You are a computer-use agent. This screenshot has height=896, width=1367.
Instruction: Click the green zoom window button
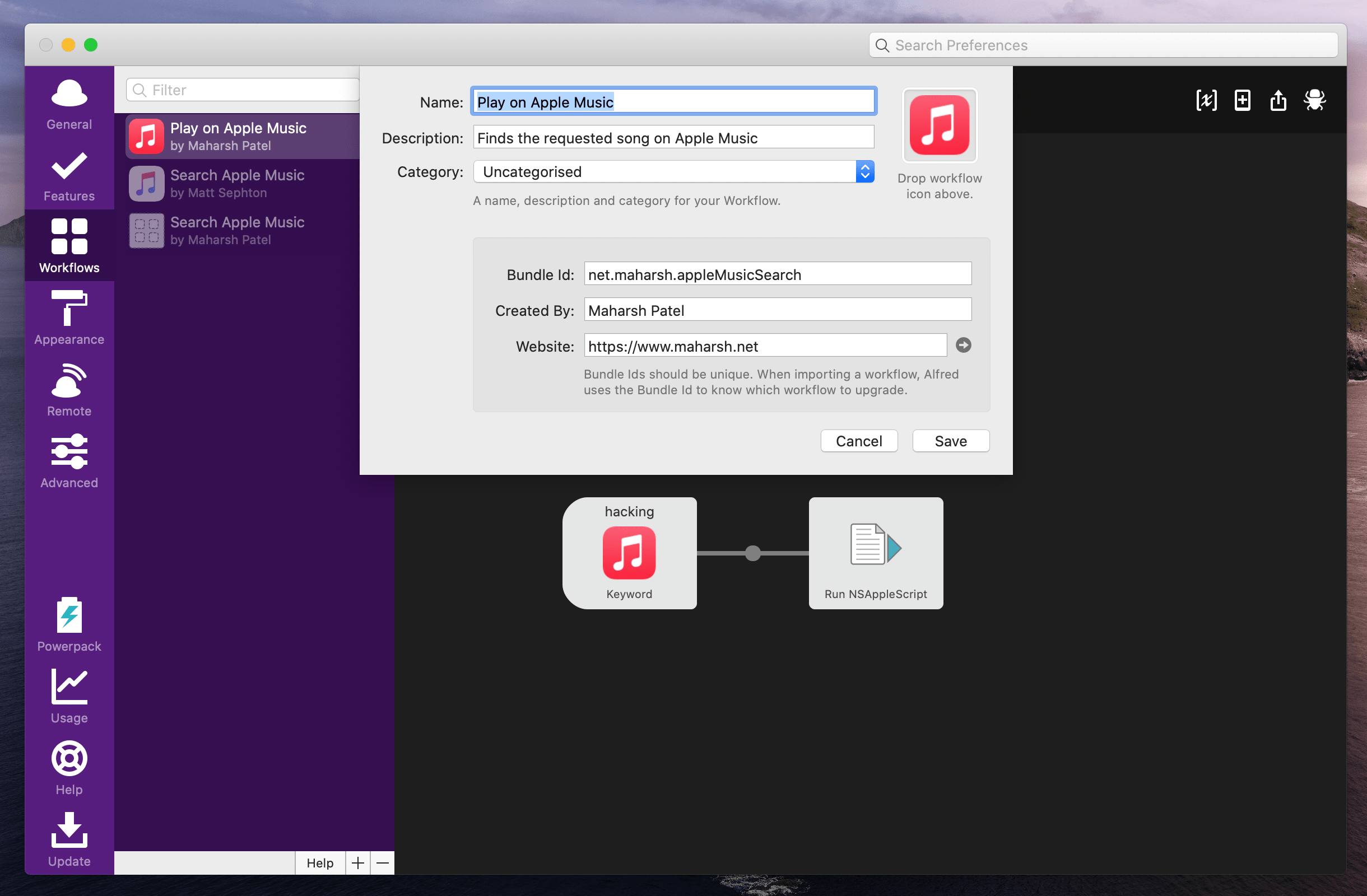tap(91, 45)
